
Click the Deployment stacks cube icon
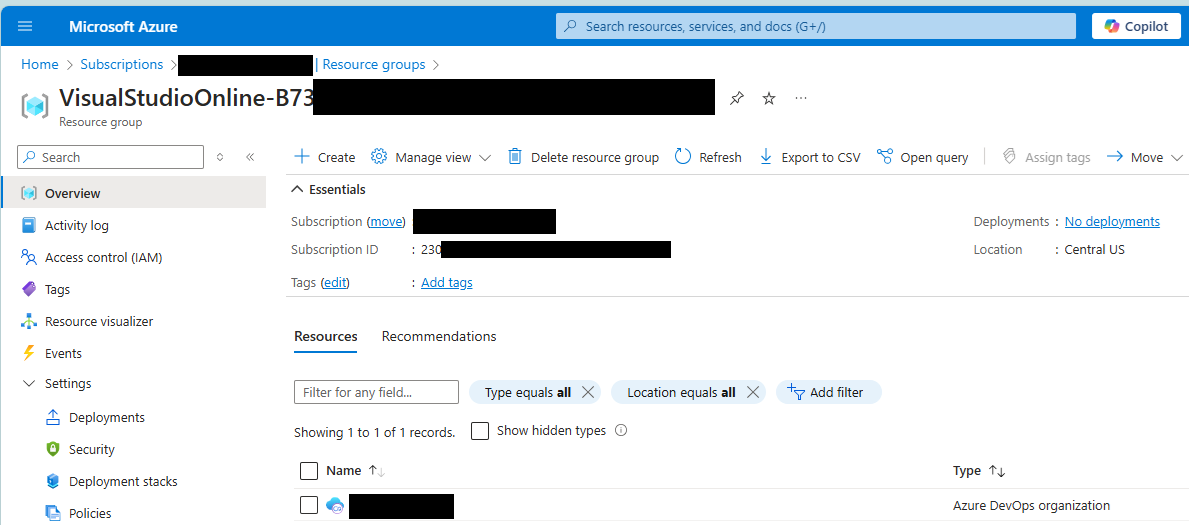coord(53,481)
